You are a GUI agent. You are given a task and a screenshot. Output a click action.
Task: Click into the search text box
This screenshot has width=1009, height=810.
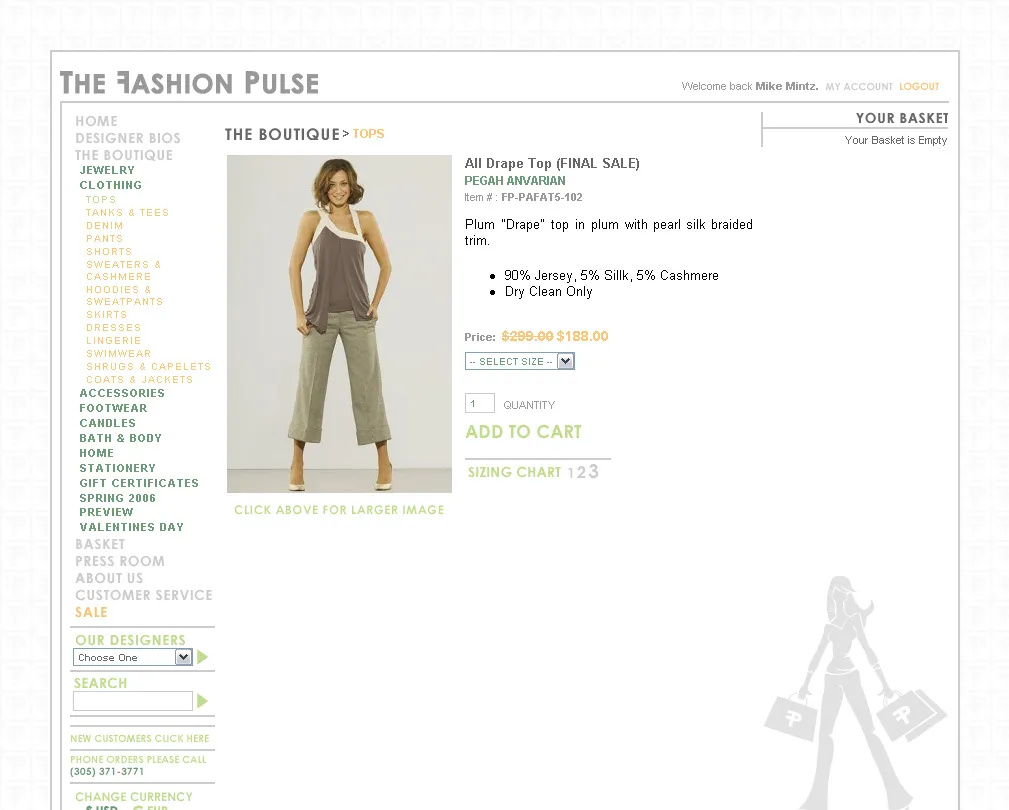[133, 701]
